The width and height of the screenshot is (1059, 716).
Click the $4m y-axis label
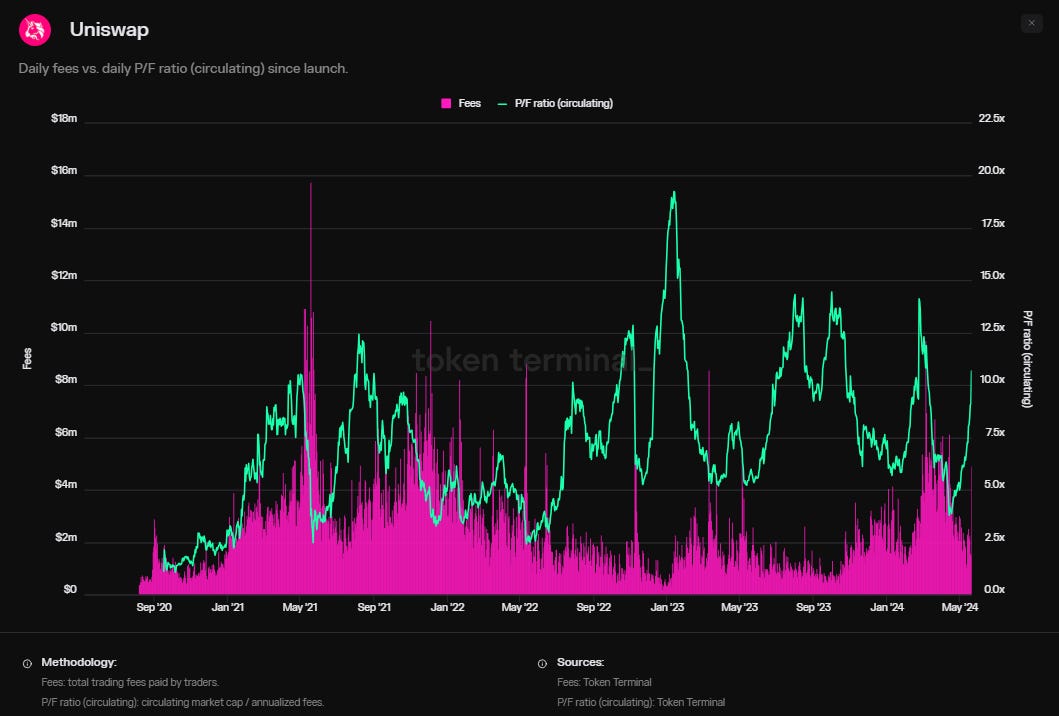[66, 484]
